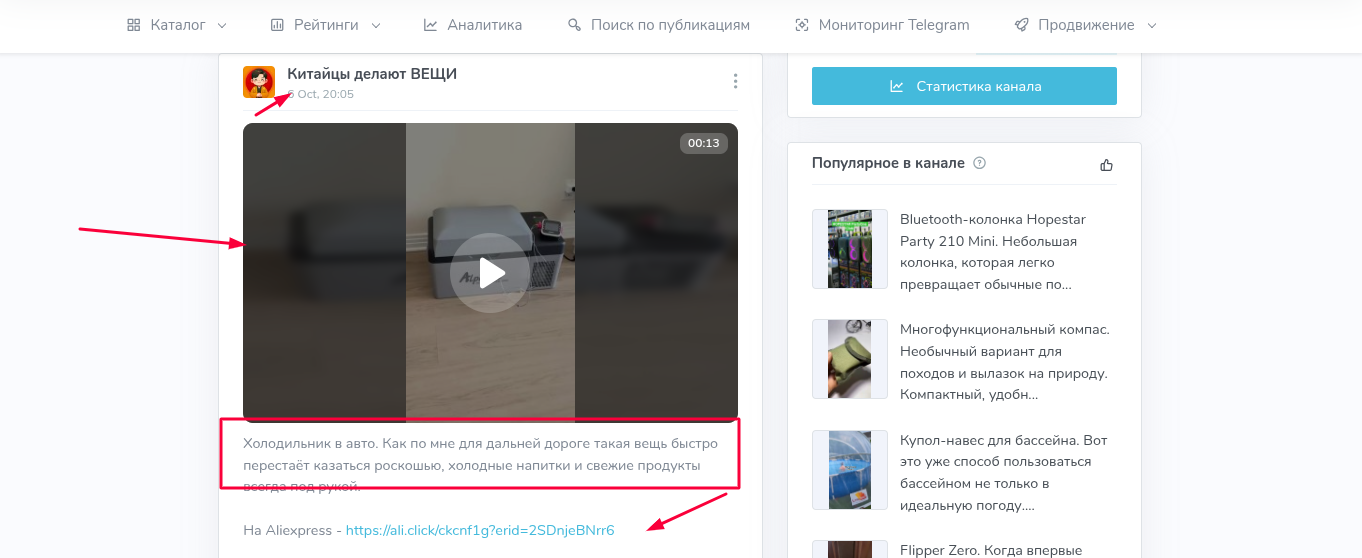Click the Мониторинг Telegram scan icon

coord(801,25)
